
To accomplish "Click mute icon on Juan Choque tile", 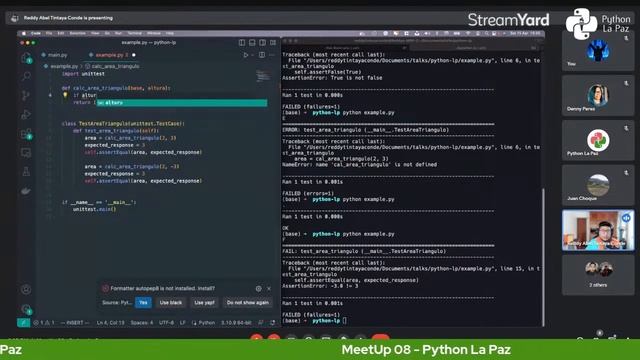I will coord(626,173).
